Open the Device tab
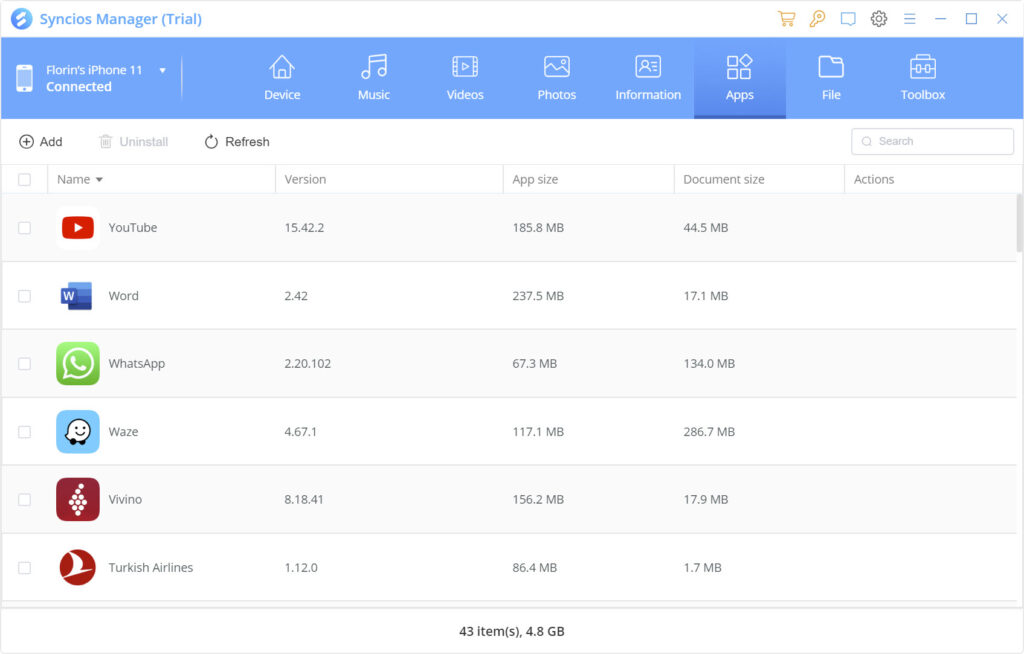 282,78
